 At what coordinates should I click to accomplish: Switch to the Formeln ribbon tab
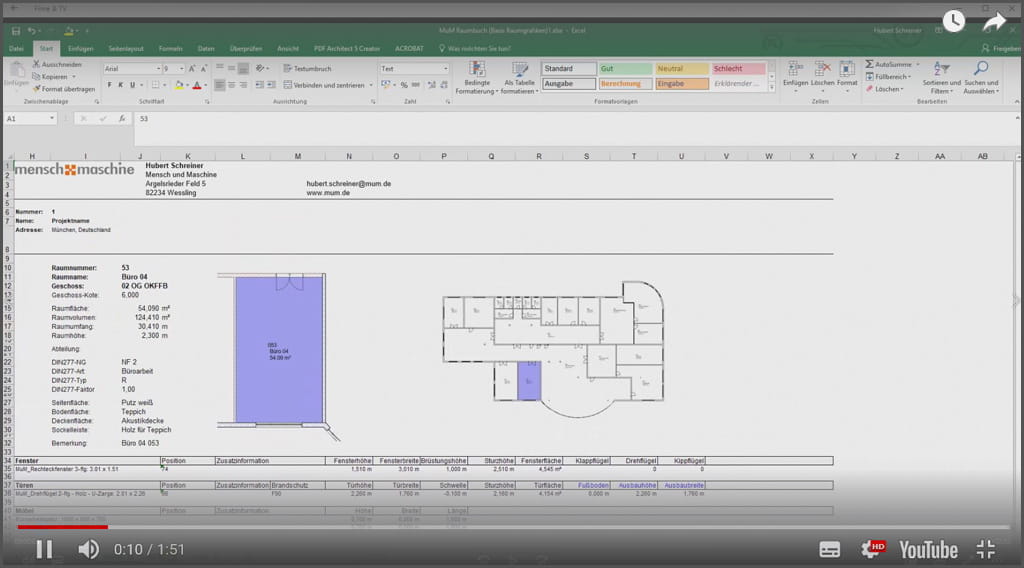click(x=171, y=48)
